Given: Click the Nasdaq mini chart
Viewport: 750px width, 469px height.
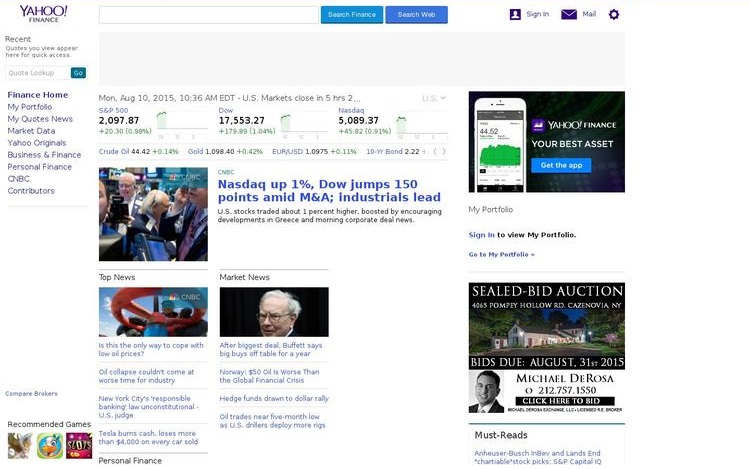Looking at the screenshot, I should click(421, 125).
